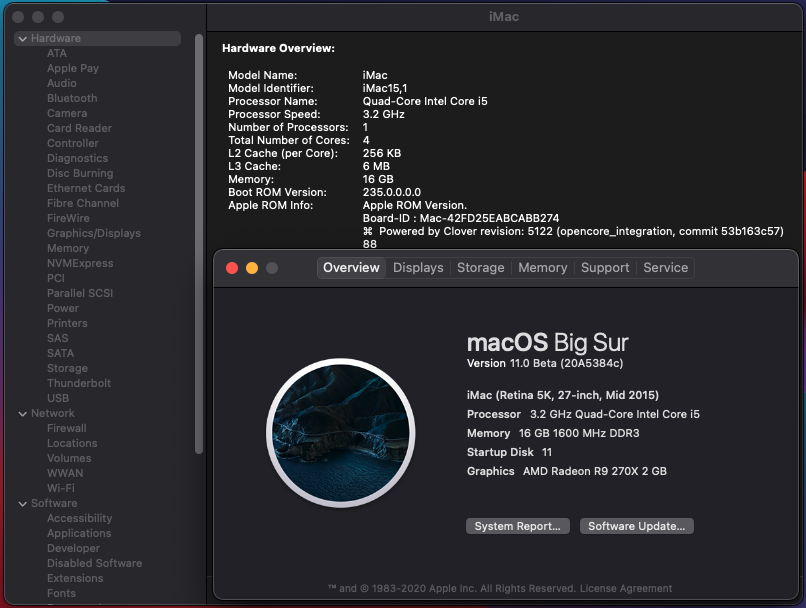Select Firewall under Network
806x608 pixels.
click(x=66, y=428)
